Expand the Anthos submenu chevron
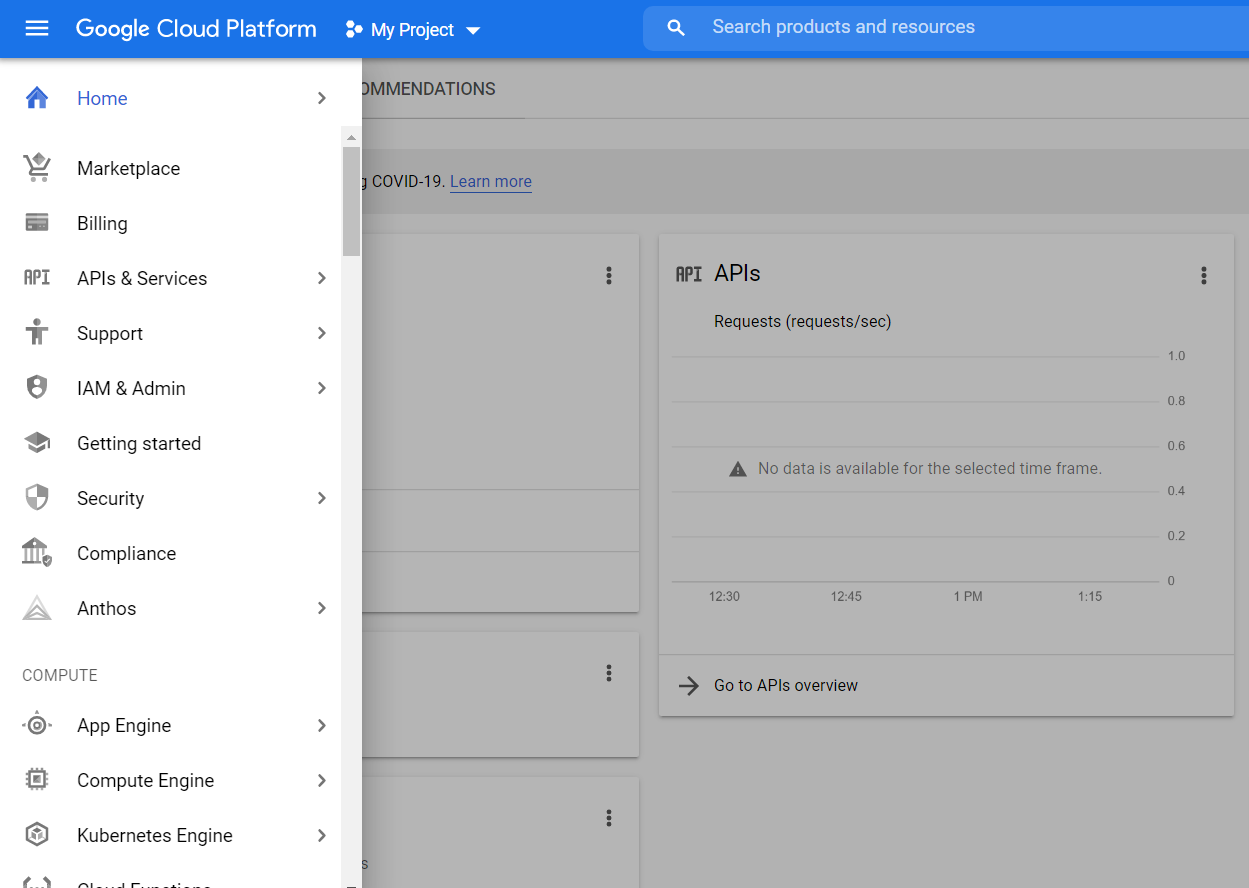Viewport: 1249px width, 888px height. coord(321,608)
